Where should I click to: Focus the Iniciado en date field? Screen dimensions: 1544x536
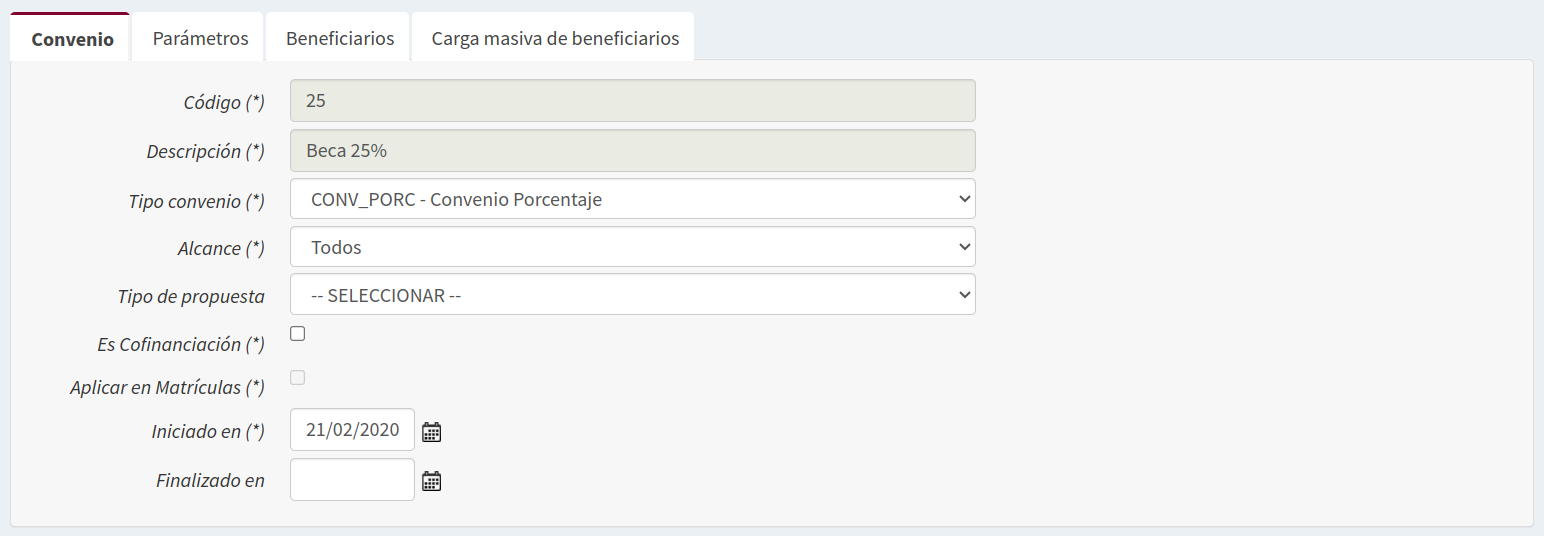352,430
